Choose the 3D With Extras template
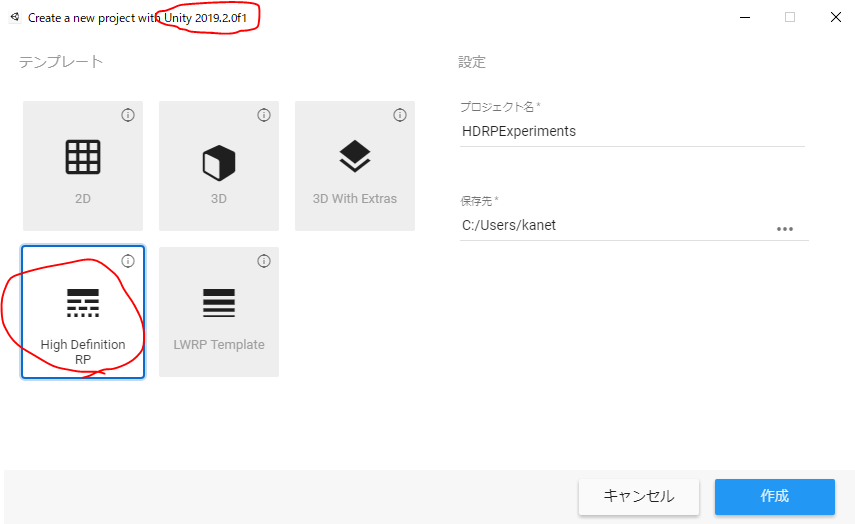The image size is (855, 524). point(355,166)
